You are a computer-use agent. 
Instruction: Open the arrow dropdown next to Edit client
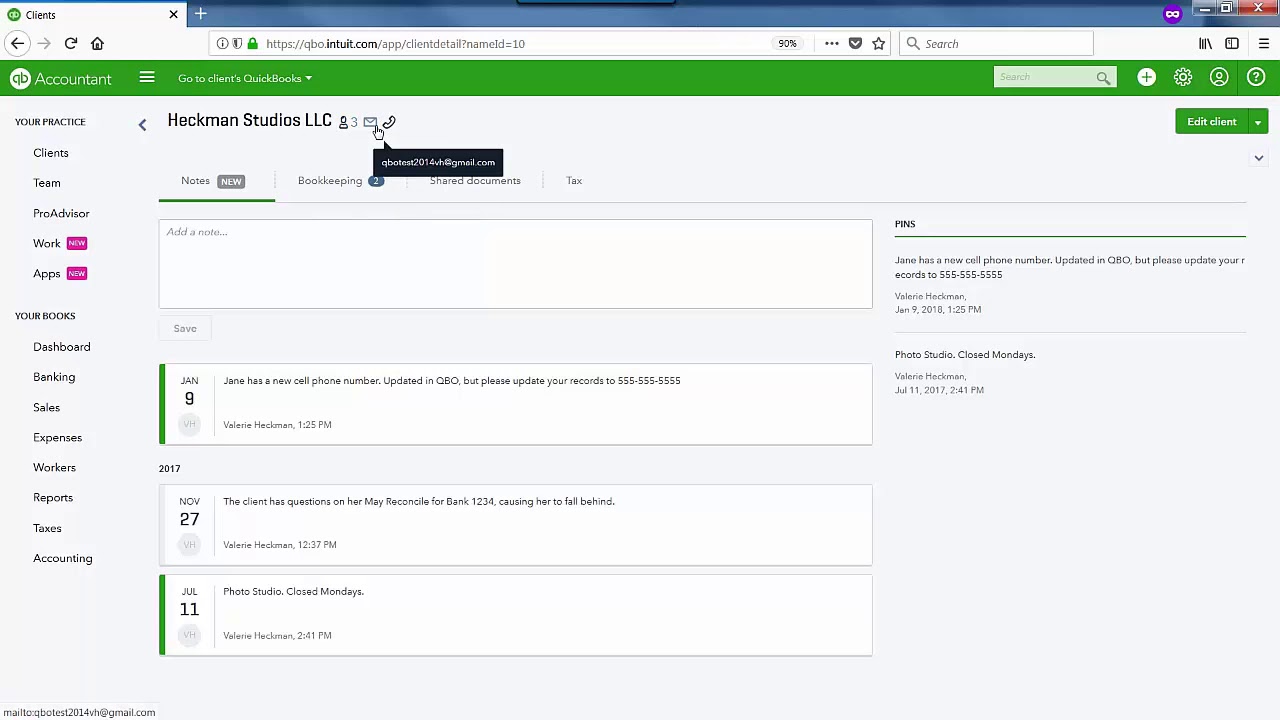1258,122
